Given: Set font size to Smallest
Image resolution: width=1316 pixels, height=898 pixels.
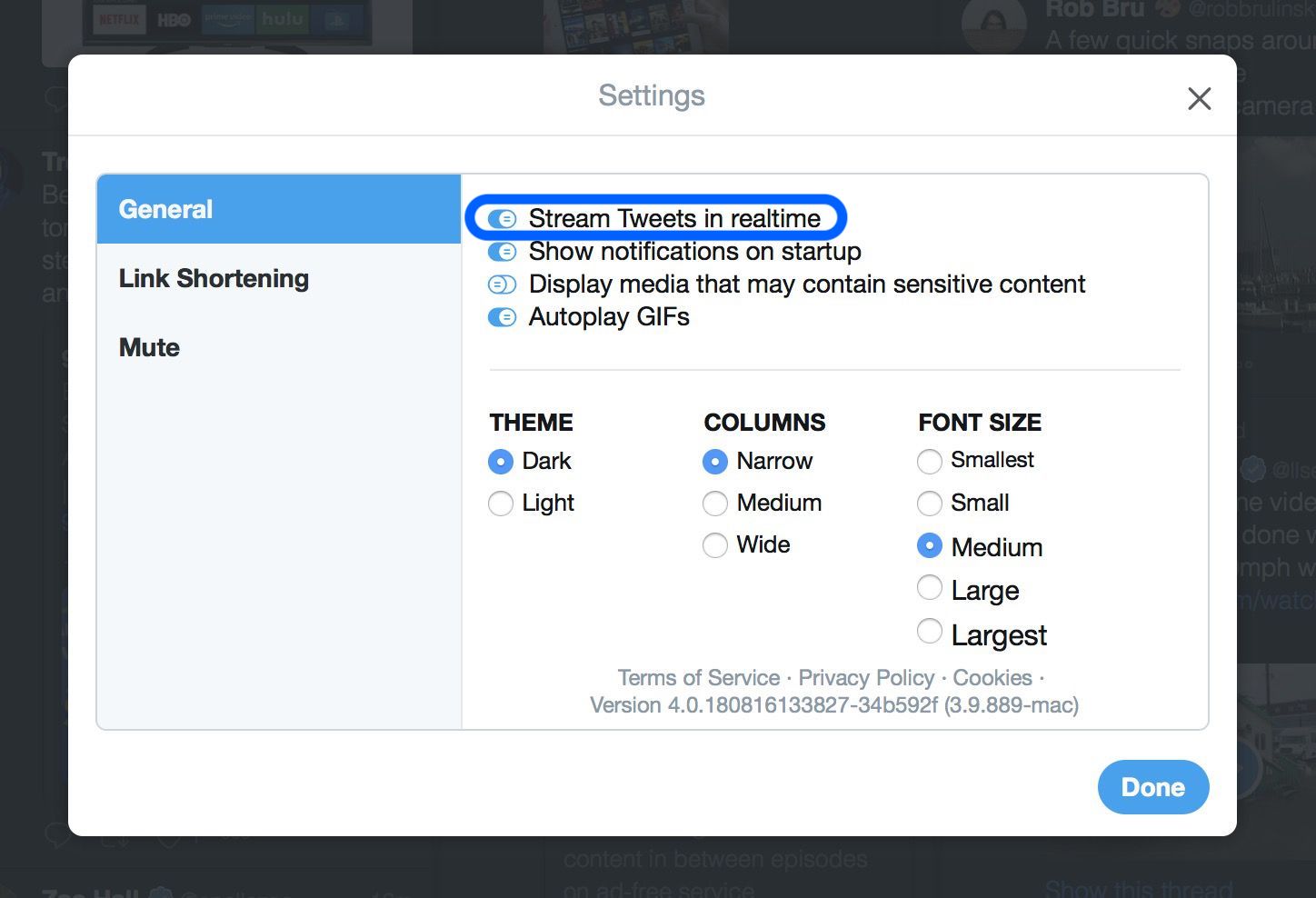Looking at the screenshot, I should click(929, 461).
